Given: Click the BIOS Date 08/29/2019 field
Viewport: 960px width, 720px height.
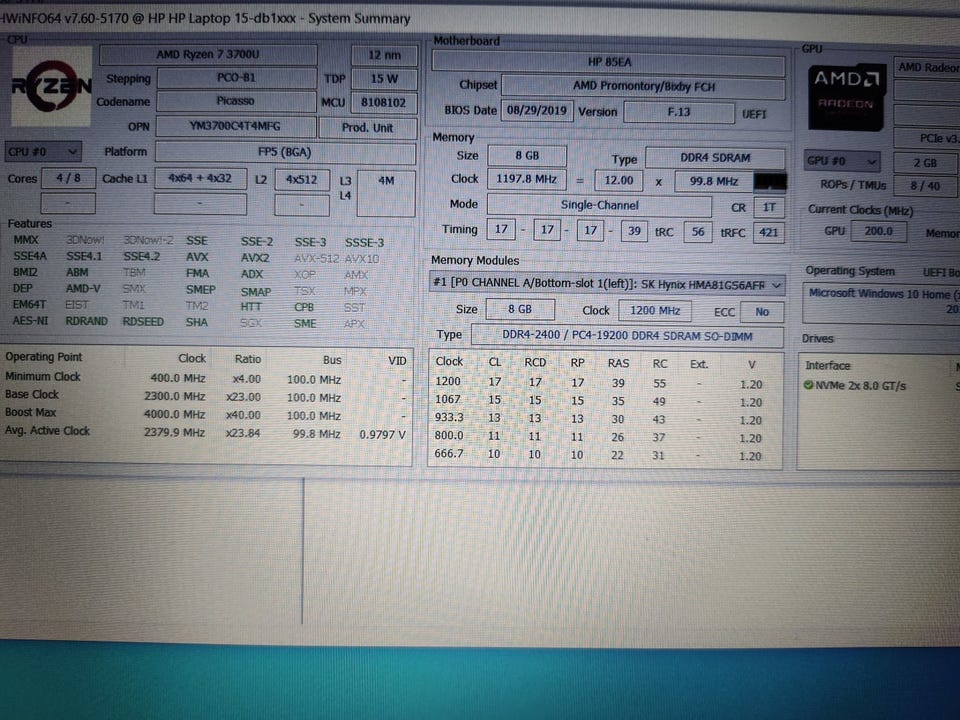Looking at the screenshot, I should pos(536,111).
